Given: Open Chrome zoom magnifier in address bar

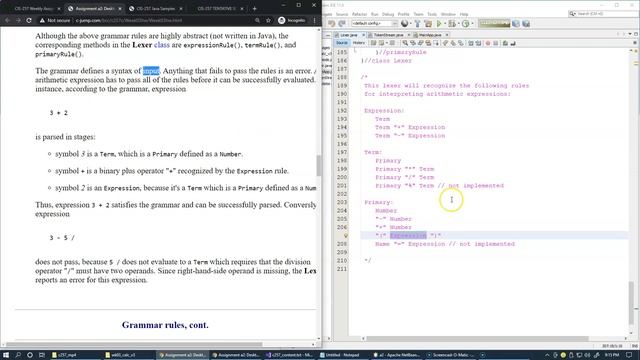Looking at the screenshot, I should pyautogui.click(x=257, y=20).
